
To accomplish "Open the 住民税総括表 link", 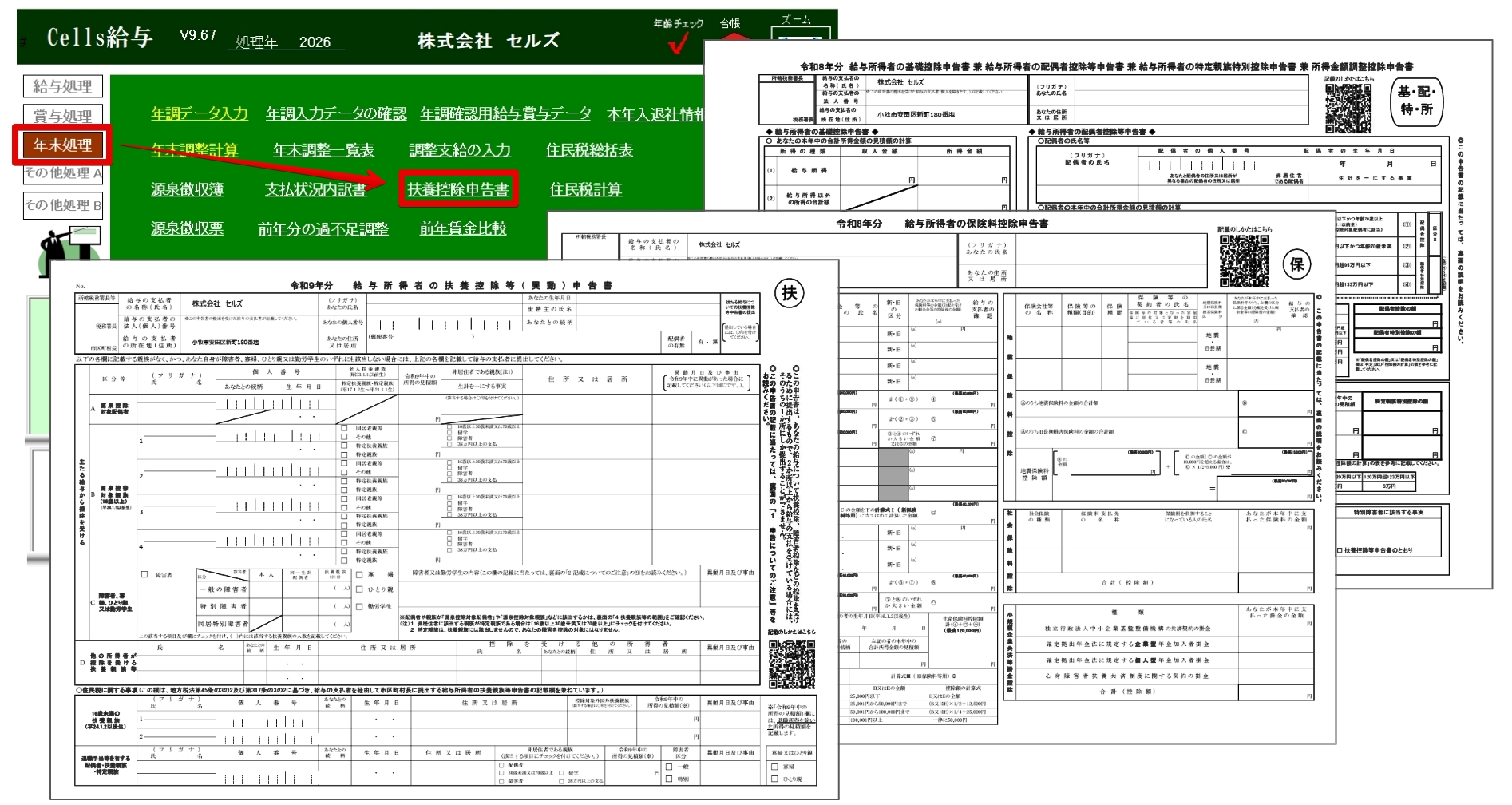I will point(589,150).
